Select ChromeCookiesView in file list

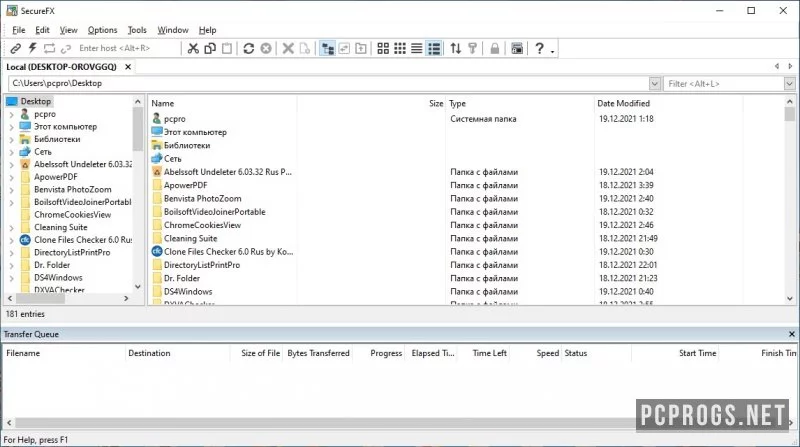click(202, 225)
